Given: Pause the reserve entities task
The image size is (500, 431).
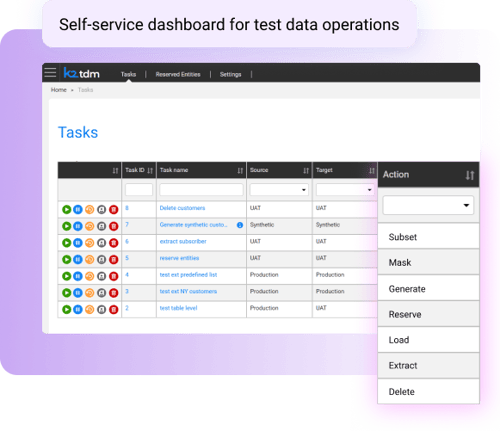Looking at the screenshot, I should click(78, 259).
